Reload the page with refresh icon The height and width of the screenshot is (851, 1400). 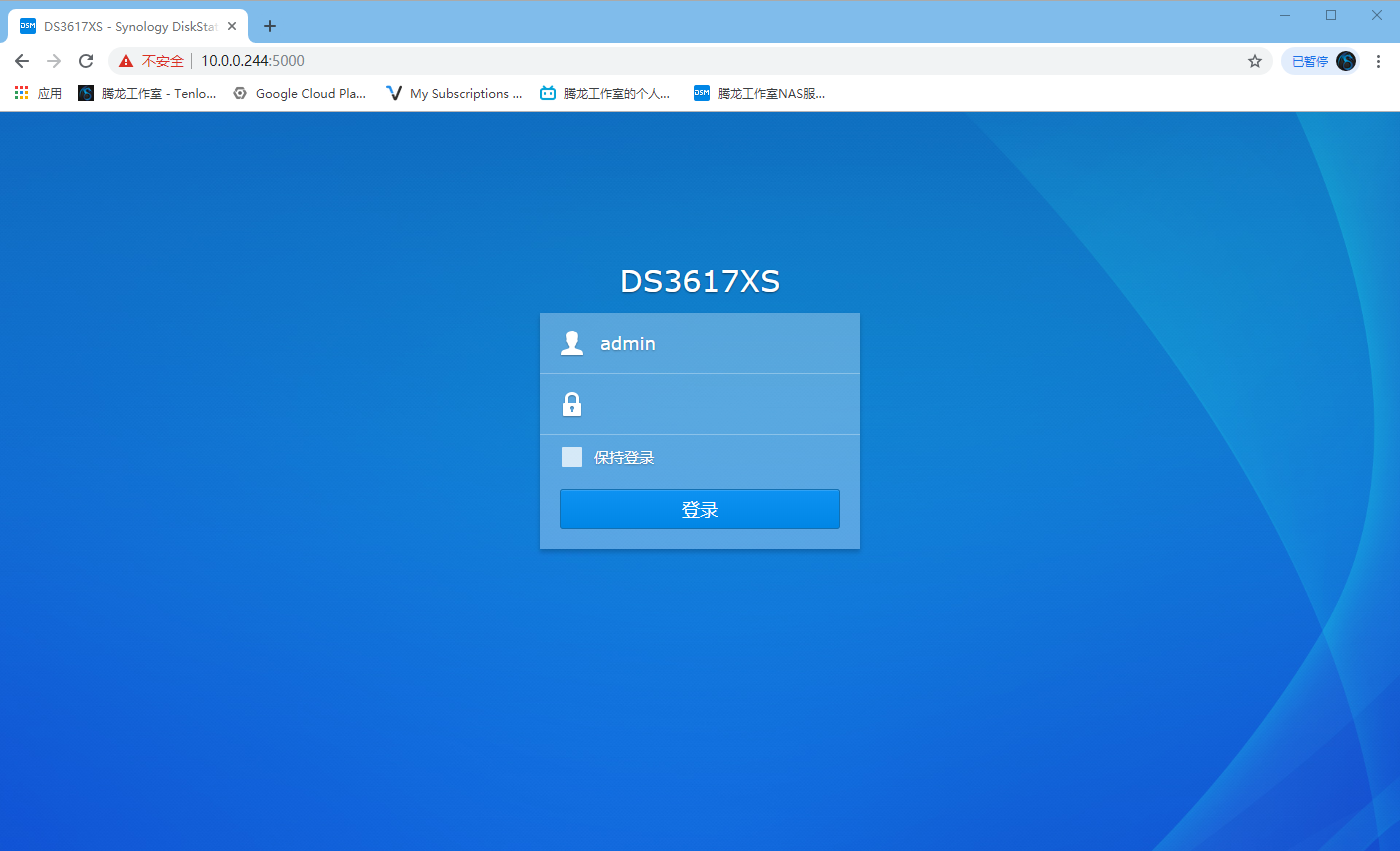click(86, 61)
